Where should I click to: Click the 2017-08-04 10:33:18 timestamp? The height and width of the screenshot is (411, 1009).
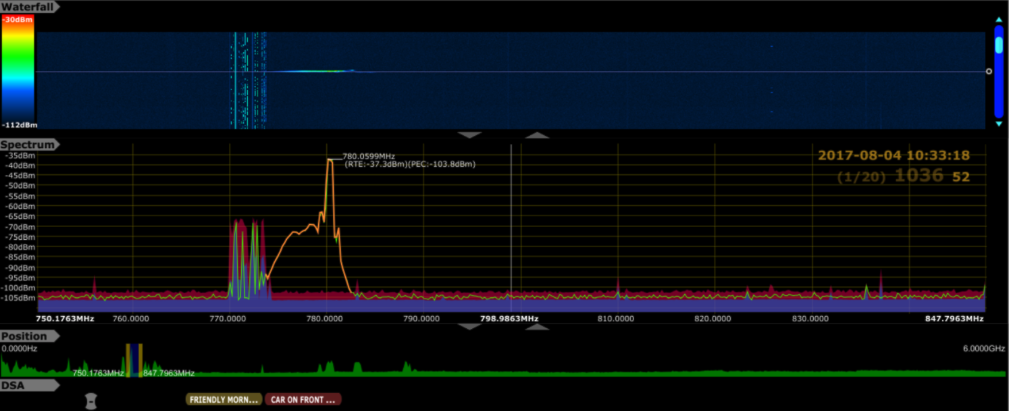pyautogui.click(x=893, y=155)
